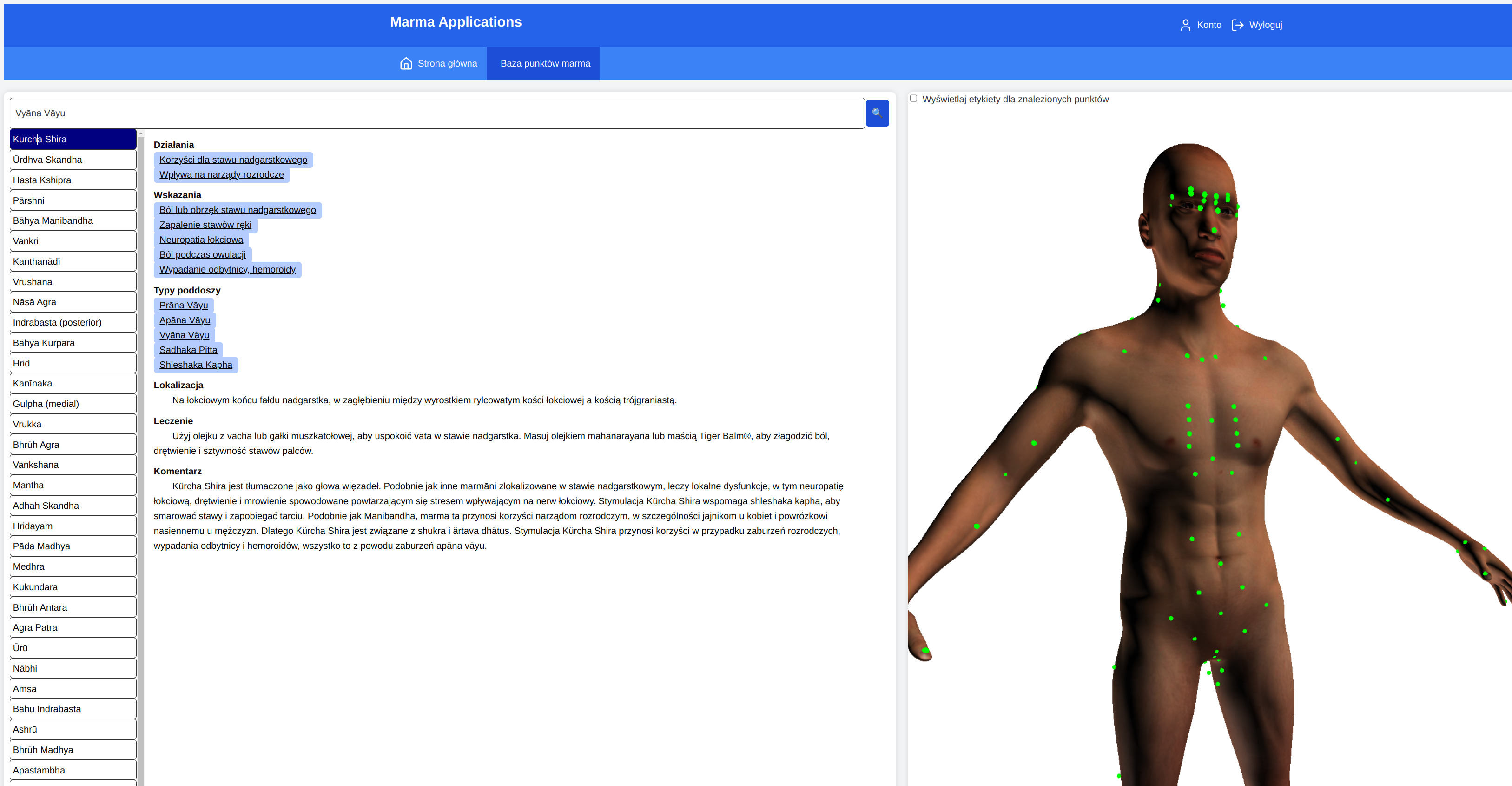
Task: Select Bāhya Kūrpara in the list
Action: click(x=73, y=343)
